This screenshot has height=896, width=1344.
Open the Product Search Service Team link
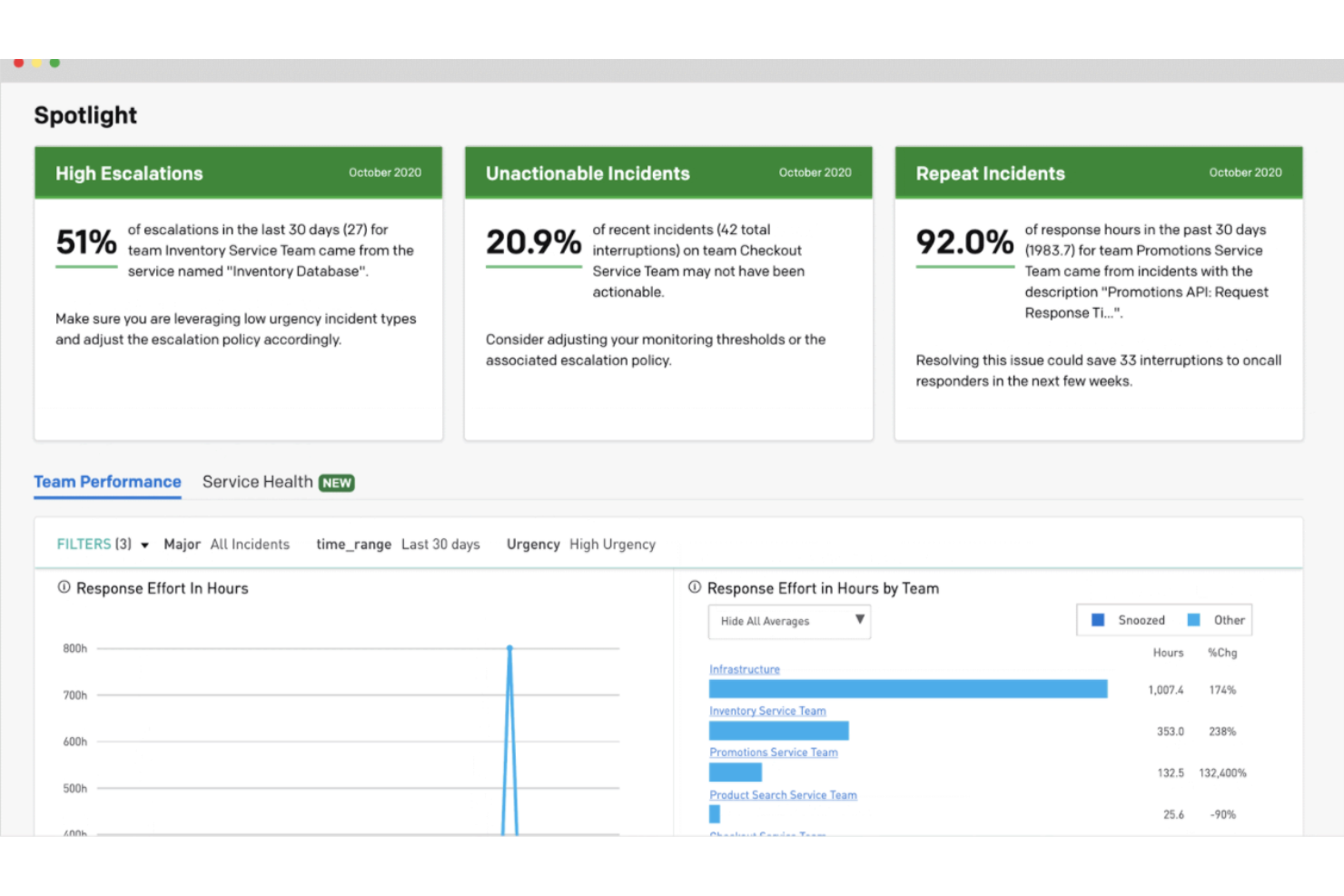(783, 794)
